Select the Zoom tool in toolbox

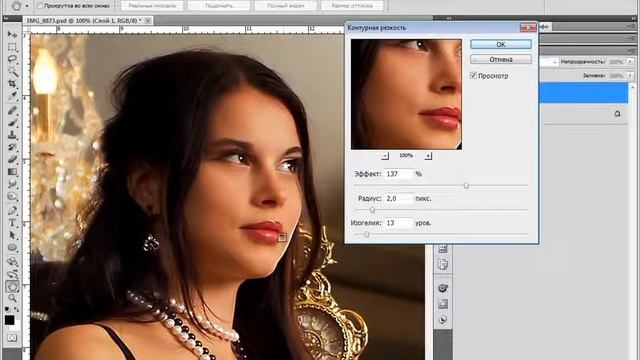point(12,298)
